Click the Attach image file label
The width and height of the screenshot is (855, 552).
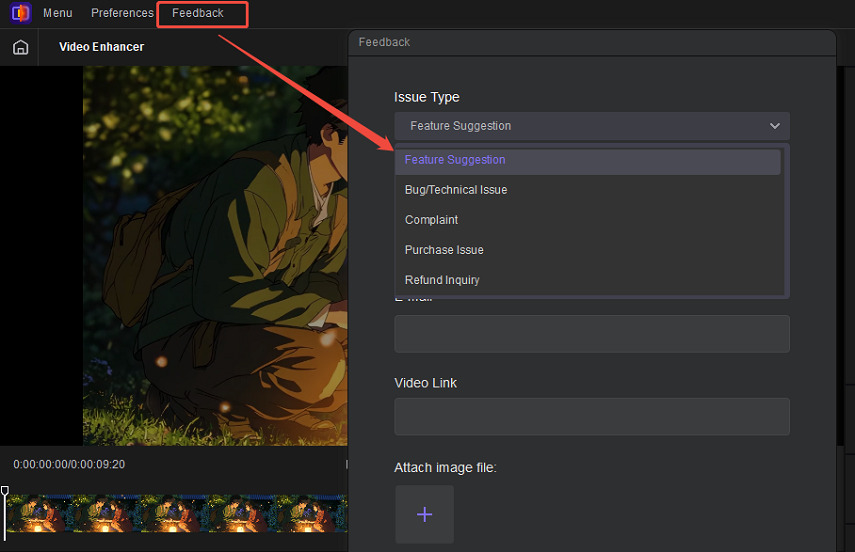click(x=445, y=467)
